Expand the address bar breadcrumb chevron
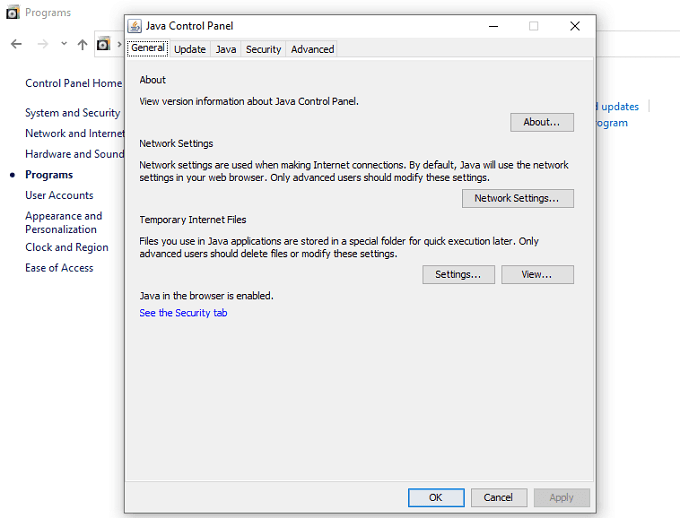 click(x=119, y=44)
